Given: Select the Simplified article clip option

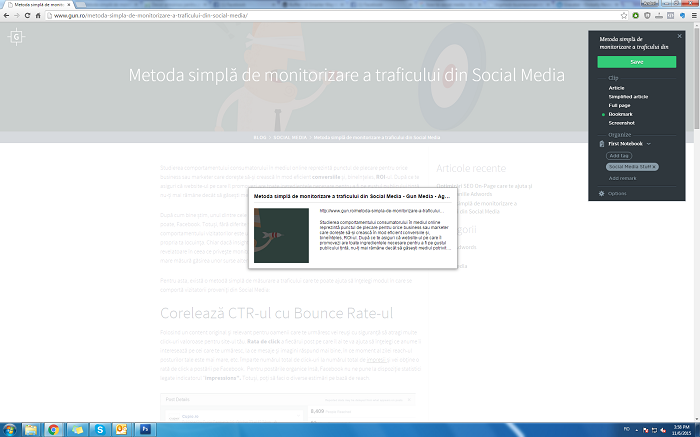Looking at the screenshot, I should pyautogui.click(x=629, y=97).
